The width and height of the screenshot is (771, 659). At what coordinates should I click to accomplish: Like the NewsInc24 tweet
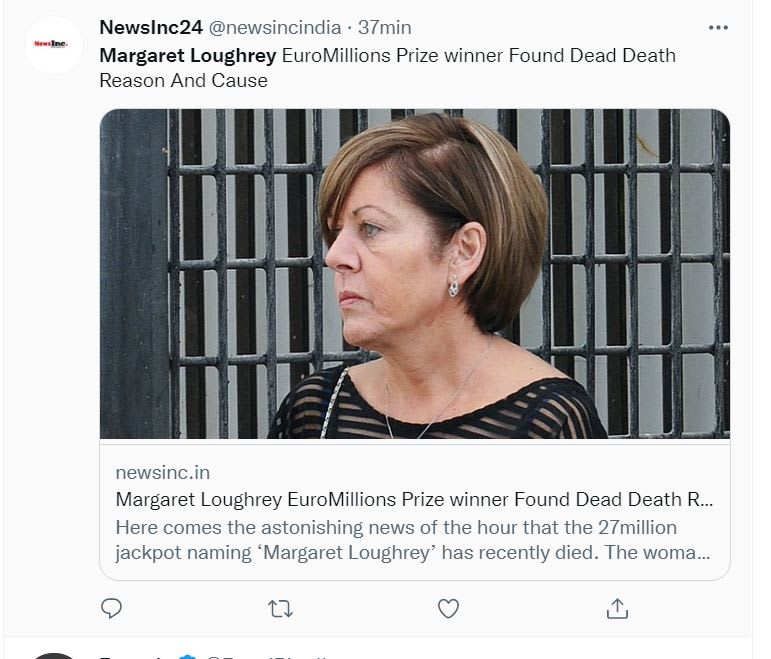click(449, 608)
